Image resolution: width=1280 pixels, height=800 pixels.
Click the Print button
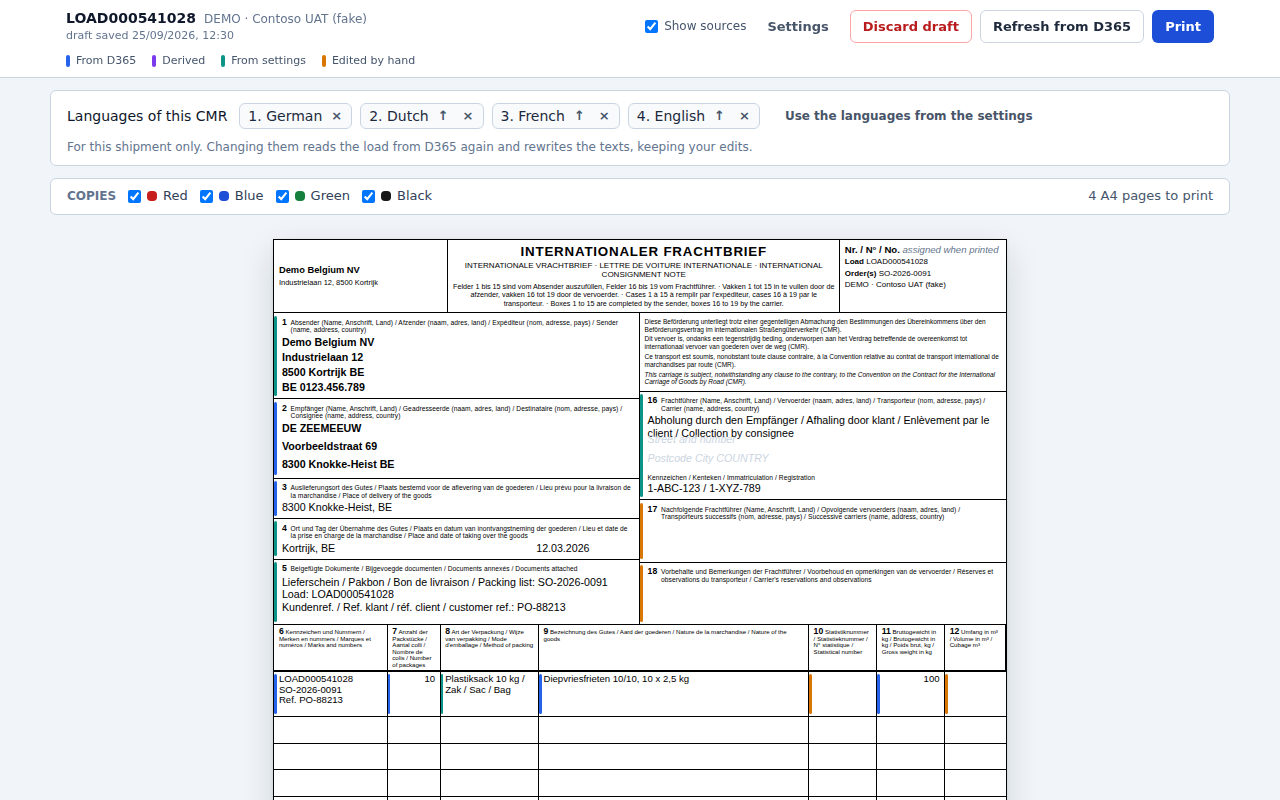coord(1183,27)
